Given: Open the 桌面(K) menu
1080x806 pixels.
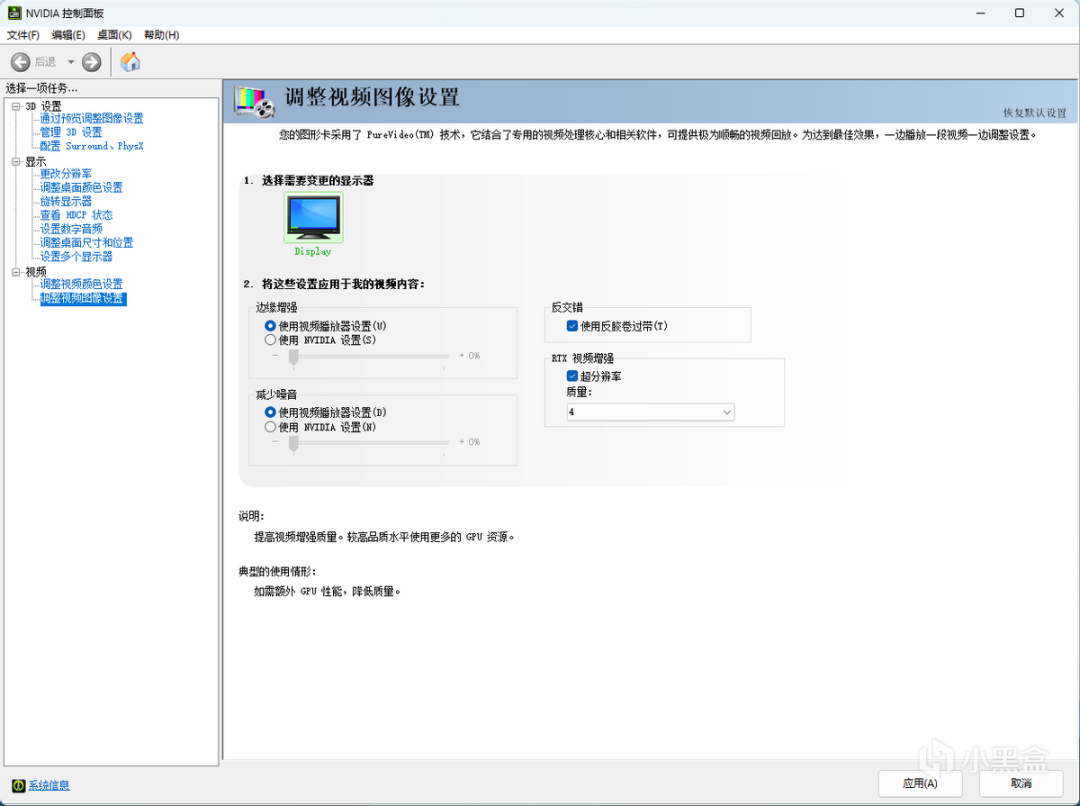Looking at the screenshot, I should pyautogui.click(x=114, y=35).
